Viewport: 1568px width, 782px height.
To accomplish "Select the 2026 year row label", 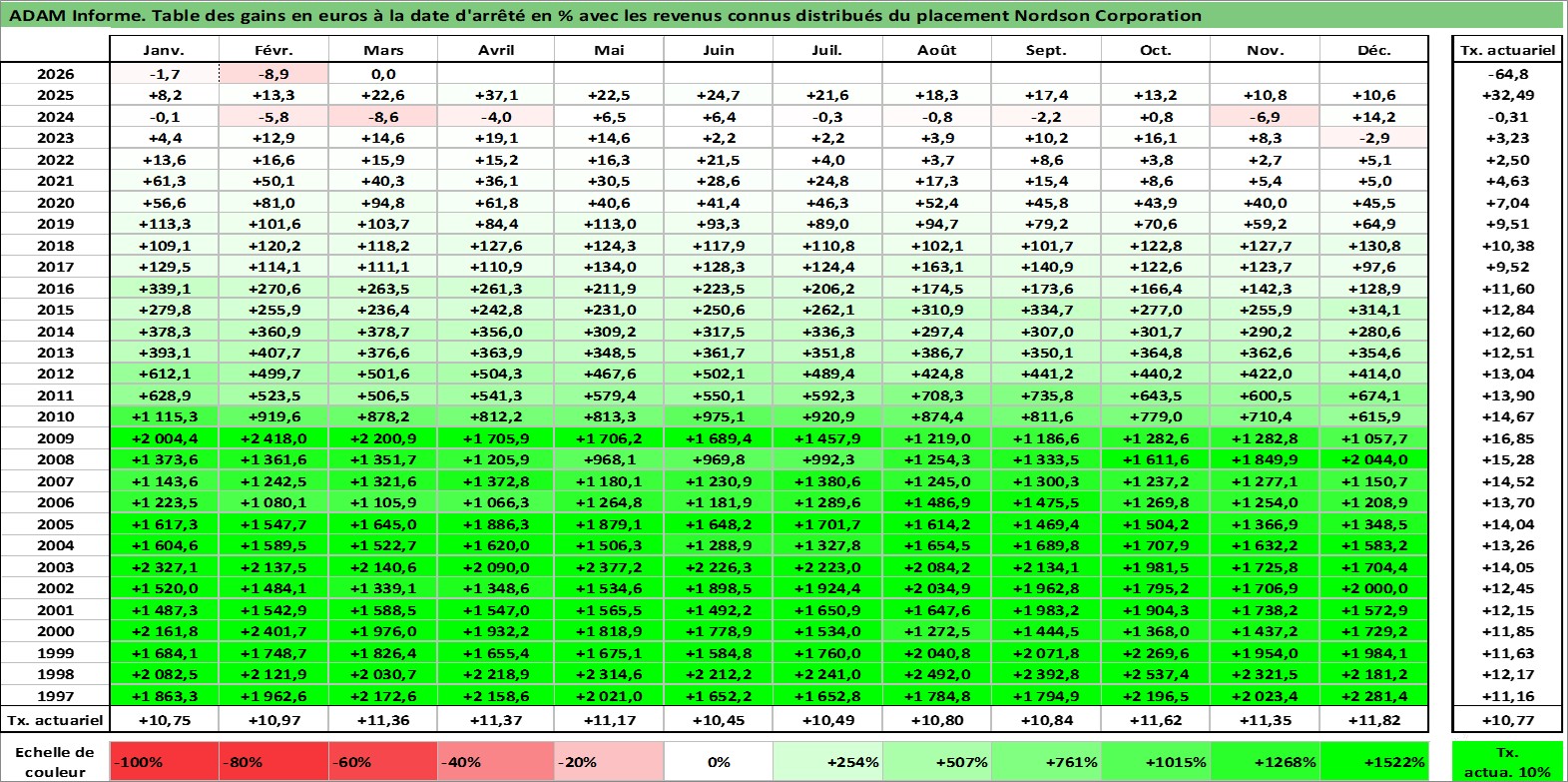I will click(55, 74).
